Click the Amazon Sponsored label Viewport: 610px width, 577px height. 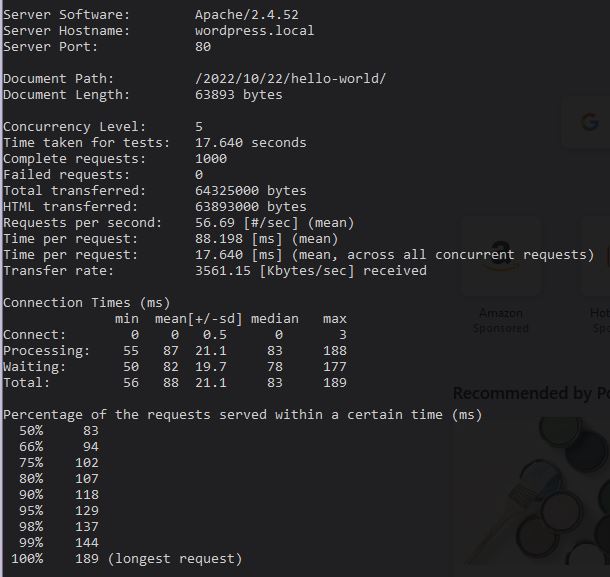[501, 321]
